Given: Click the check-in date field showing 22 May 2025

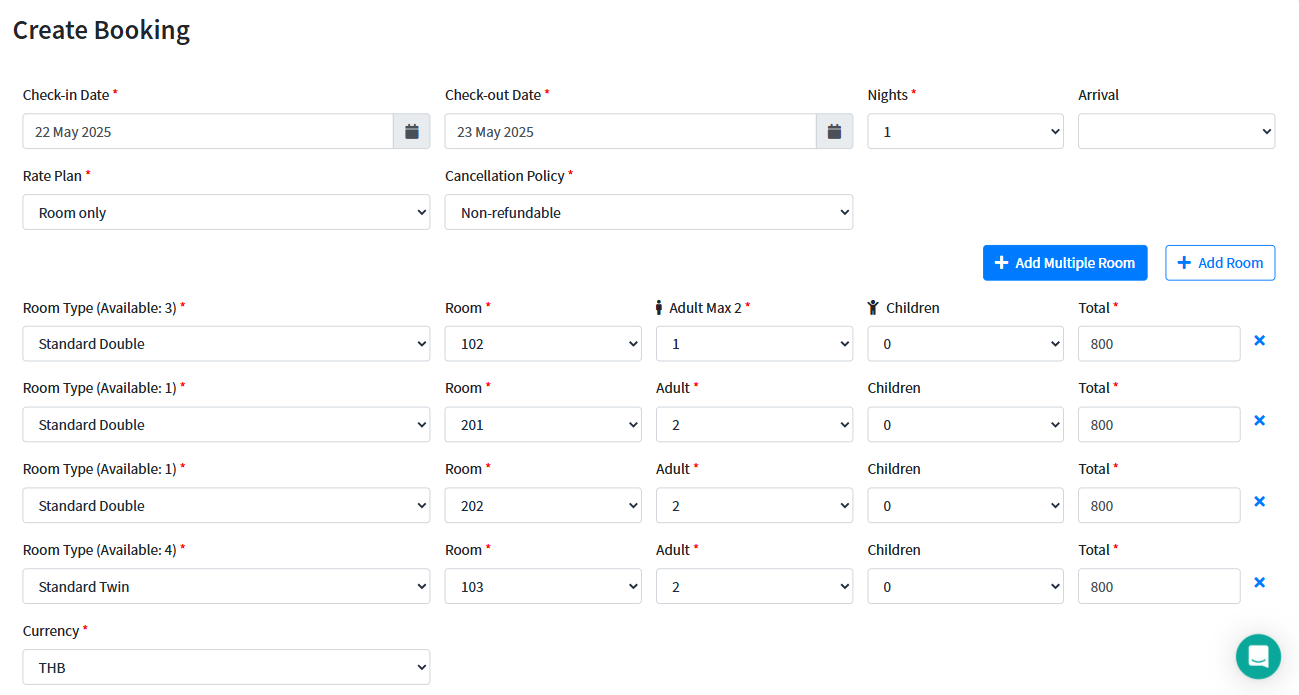Looking at the screenshot, I should (208, 131).
